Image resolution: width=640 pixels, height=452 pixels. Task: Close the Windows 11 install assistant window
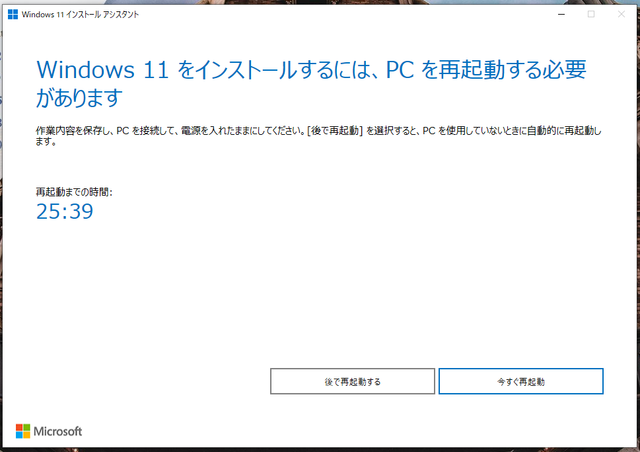click(621, 14)
